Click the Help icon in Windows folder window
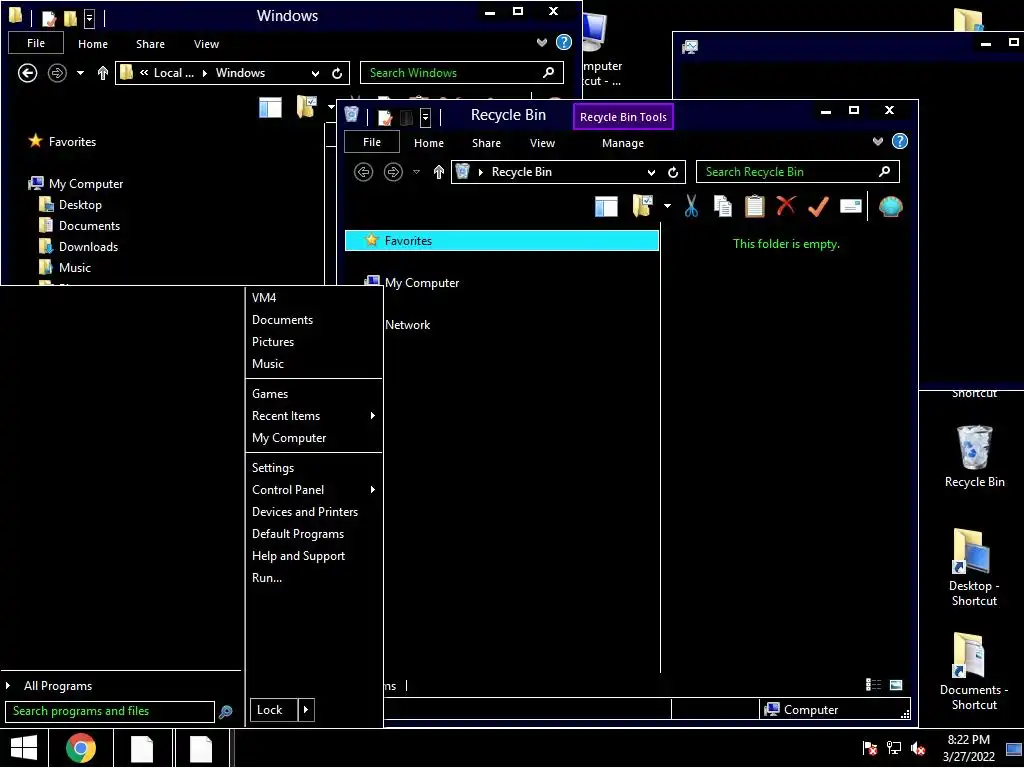1024x768 pixels. coord(564,42)
